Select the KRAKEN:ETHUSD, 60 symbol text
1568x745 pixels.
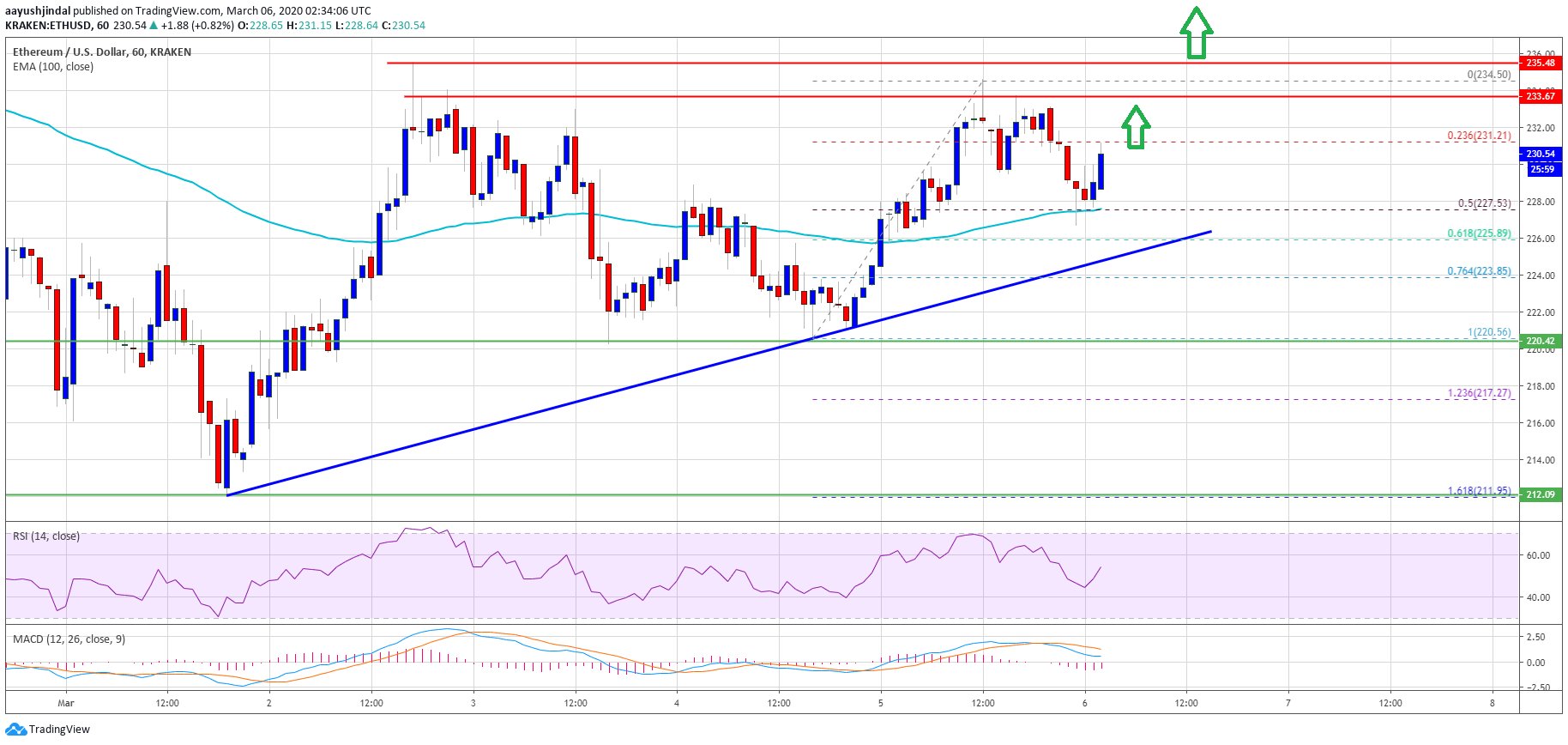click(x=57, y=26)
